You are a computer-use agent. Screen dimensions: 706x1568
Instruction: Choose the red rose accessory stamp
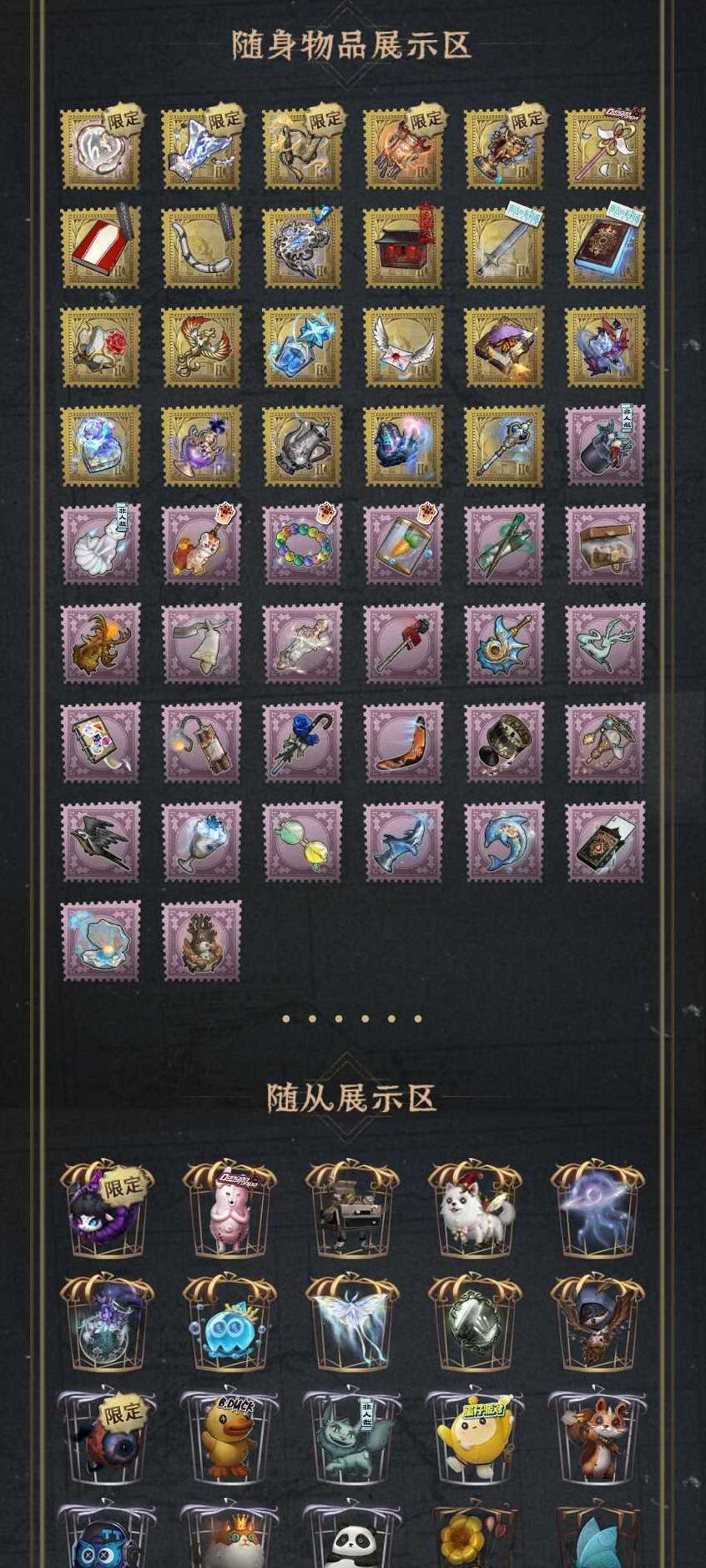[101, 347]
